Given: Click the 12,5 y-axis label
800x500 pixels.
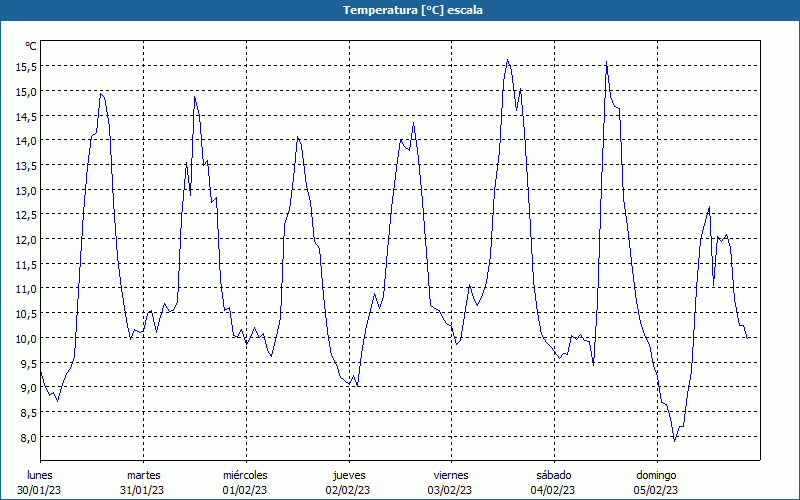Looking at the screenshot, I should pyautogui.click(x=26, y=215).
